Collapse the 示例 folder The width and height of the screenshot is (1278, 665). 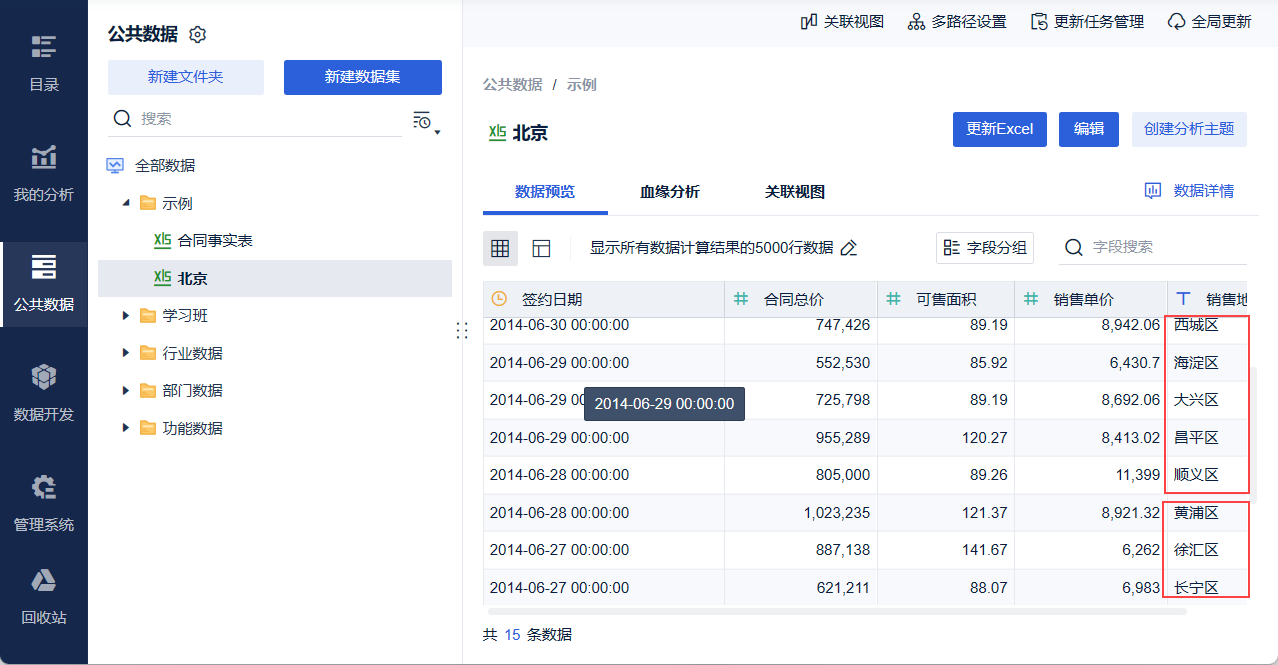tap(127, 203)
